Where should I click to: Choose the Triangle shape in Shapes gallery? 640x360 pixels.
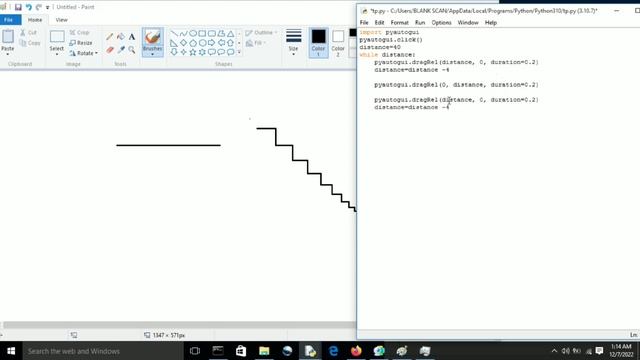(231, 33)
